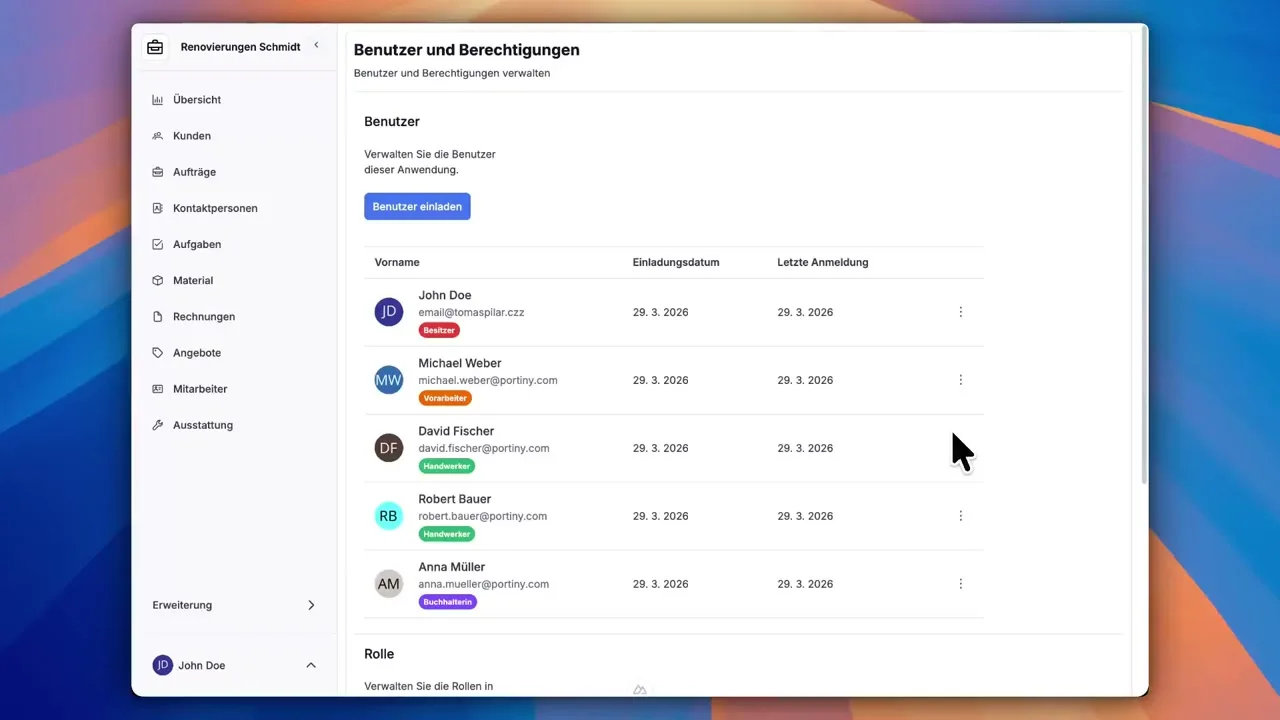Click the Benutzer einladen button
Viewport: 1280px width, 720px height.
[417, 206]
